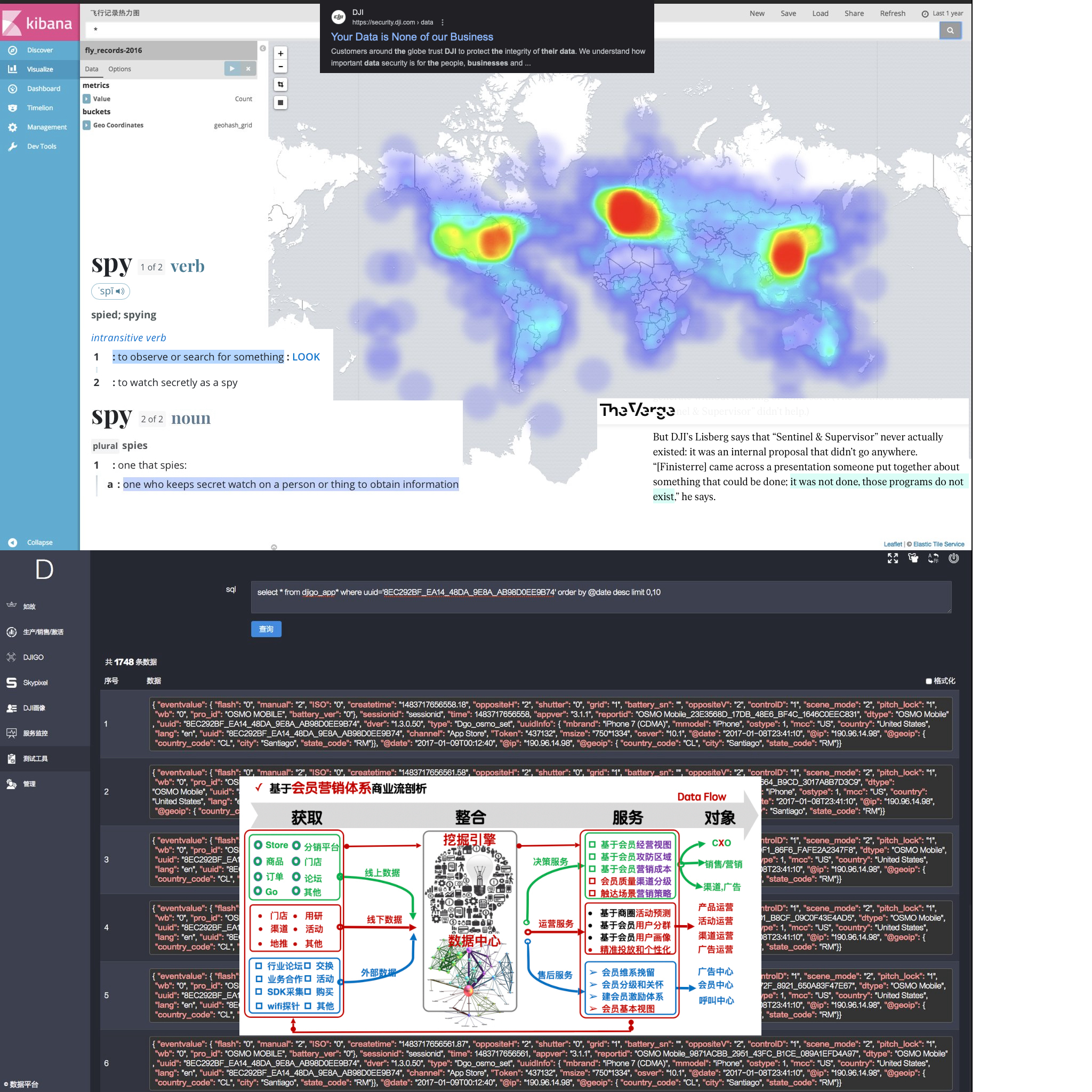
Task: Expand the Value metric arrow
Action: [86, 99]
